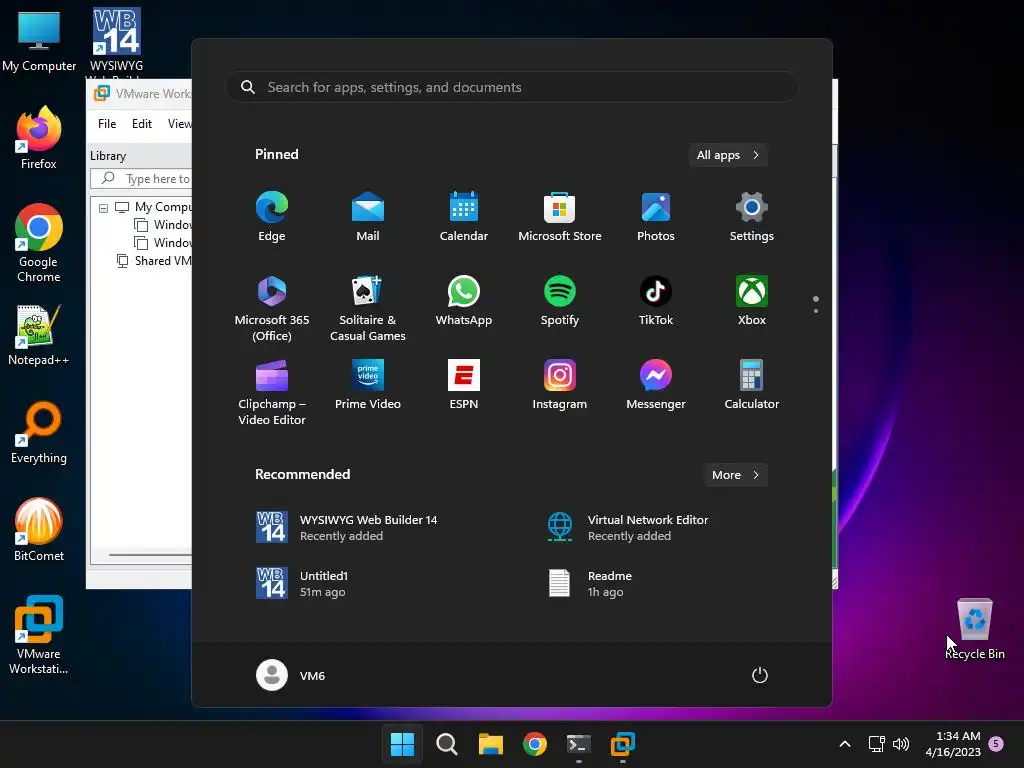Select Google Chrome desktop shortcut

[x=39, y=243]
